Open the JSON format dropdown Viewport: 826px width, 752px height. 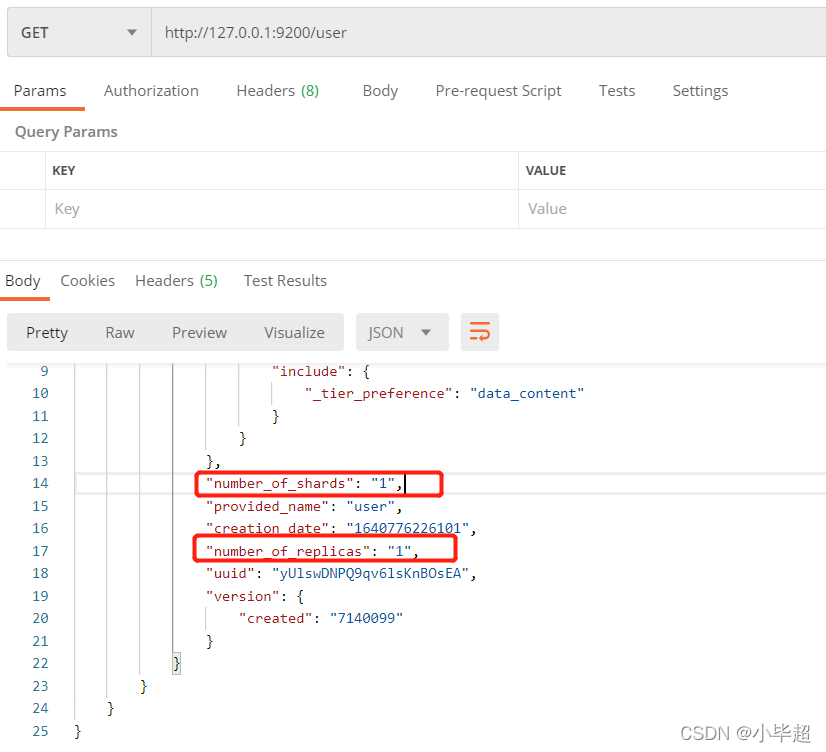pos(402,332)
